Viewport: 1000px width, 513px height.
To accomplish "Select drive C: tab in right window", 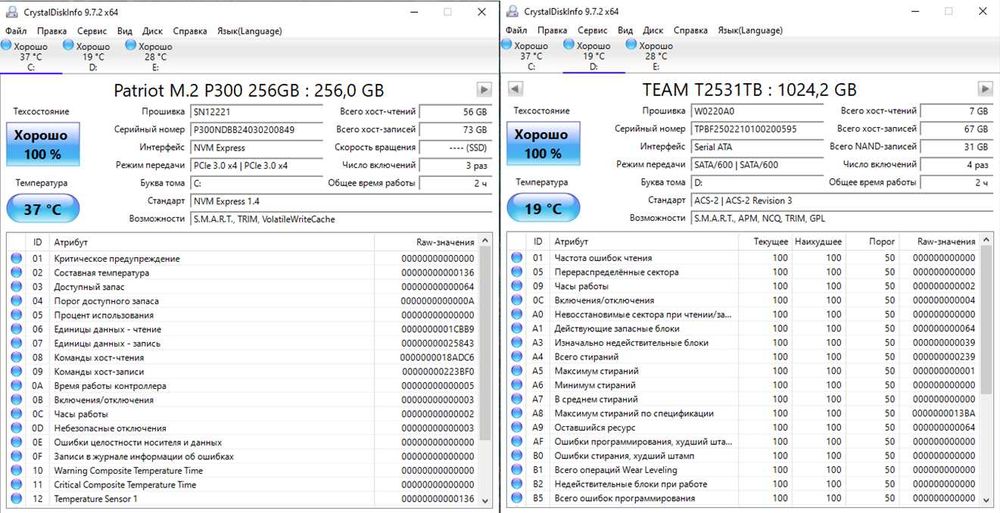I will [531, 56].
